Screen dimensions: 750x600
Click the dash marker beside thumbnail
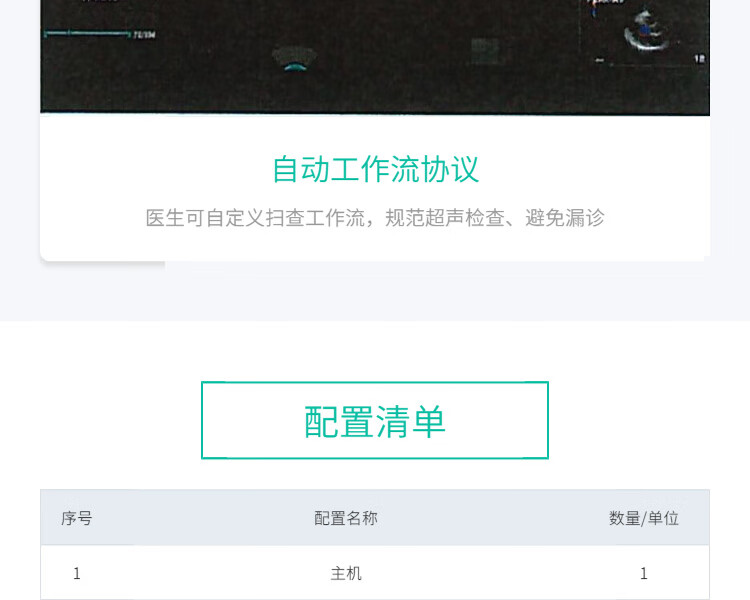click(x=600, y=60)
